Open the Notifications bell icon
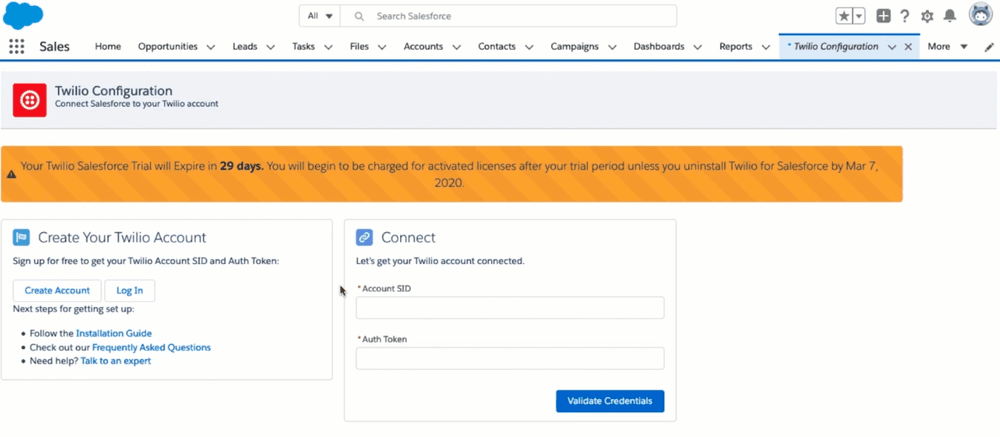Viewport: 1000px width, 437px height. (x=950, y=16)
